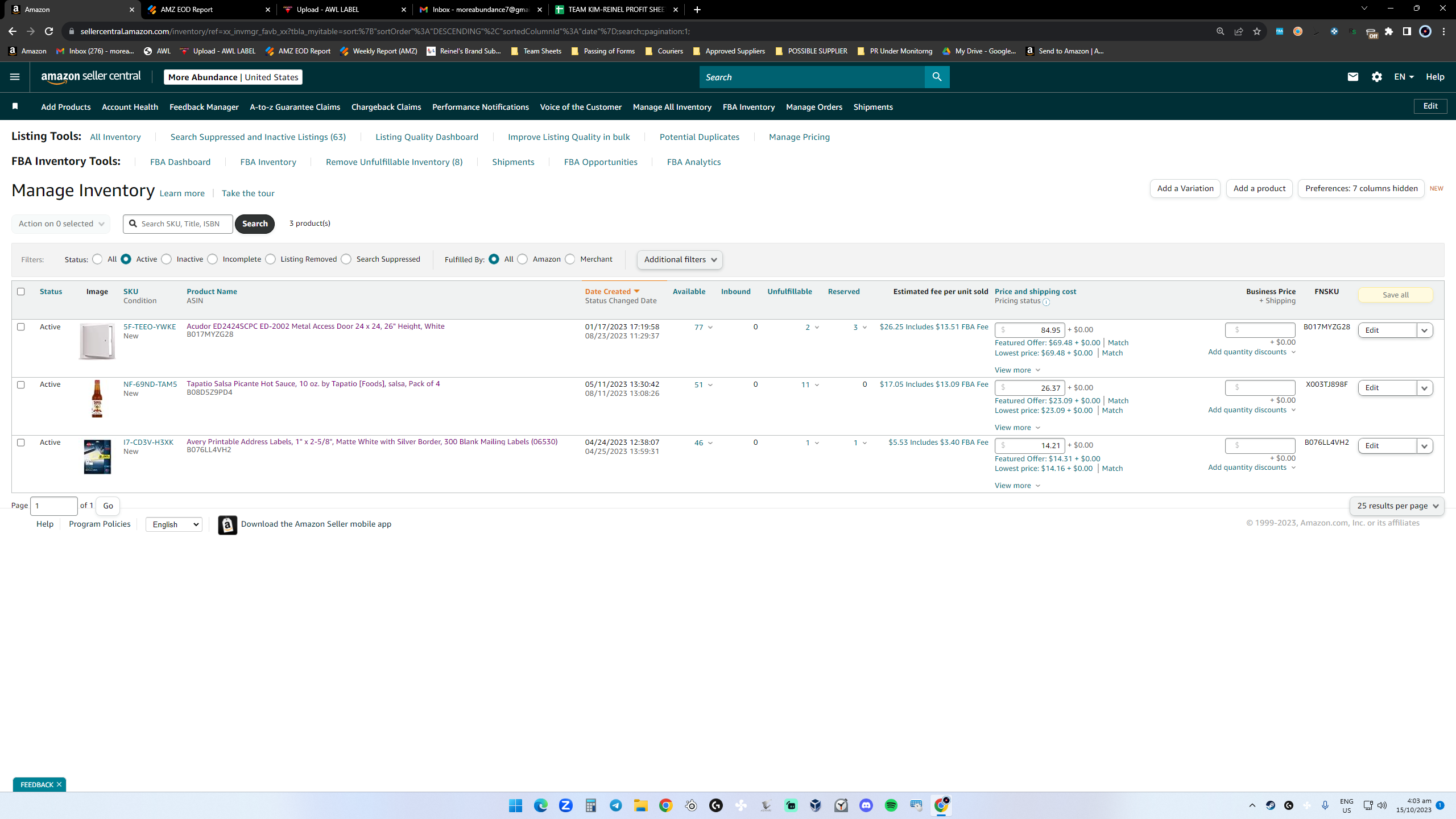
Task: Bookmark this page with the star icon
Action: [1257, 31]
